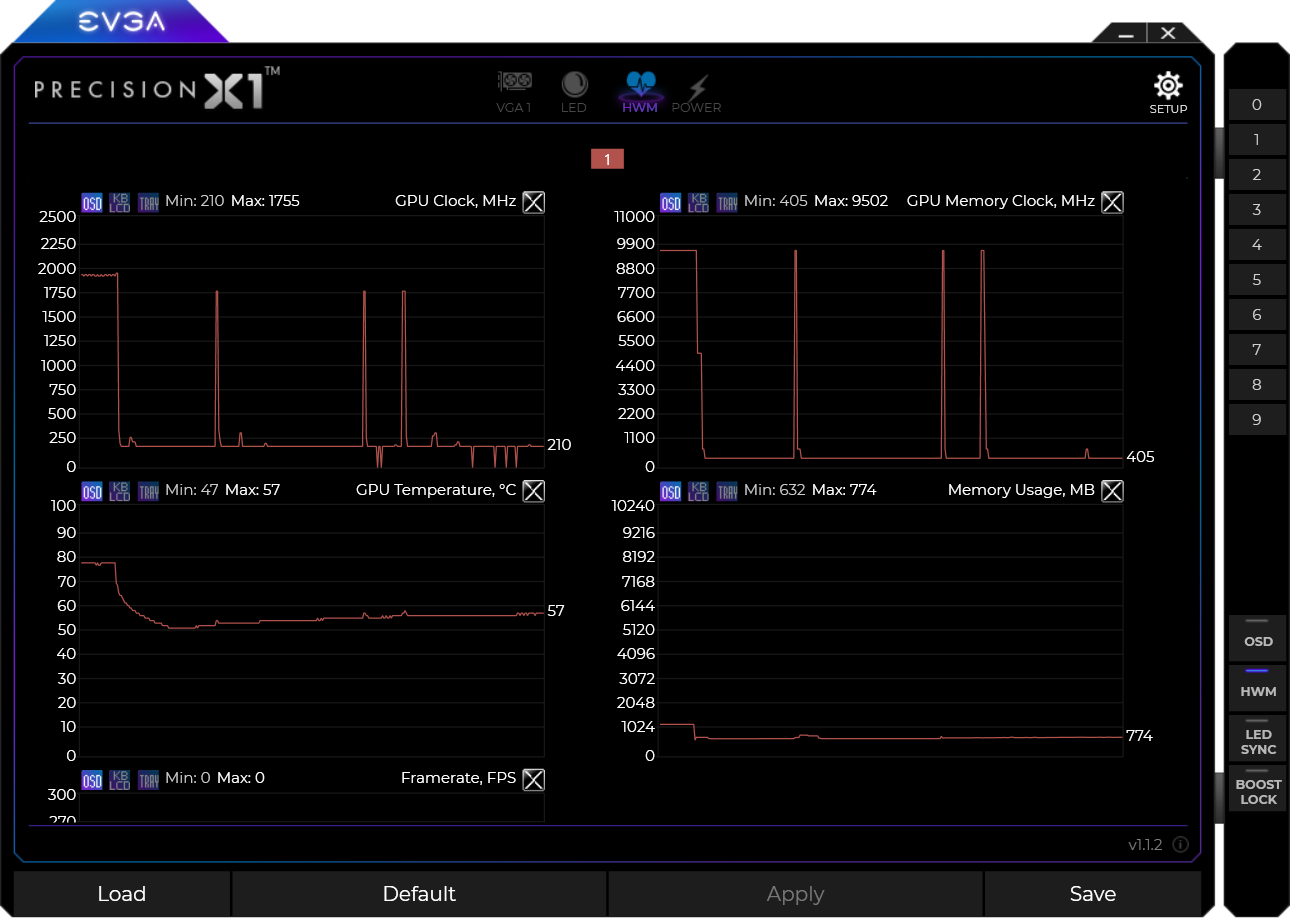The height and width of the screenshot is (918, 1290).
Task: Click the 'Max: 1755' GPU Clock value
Action: 265,201
